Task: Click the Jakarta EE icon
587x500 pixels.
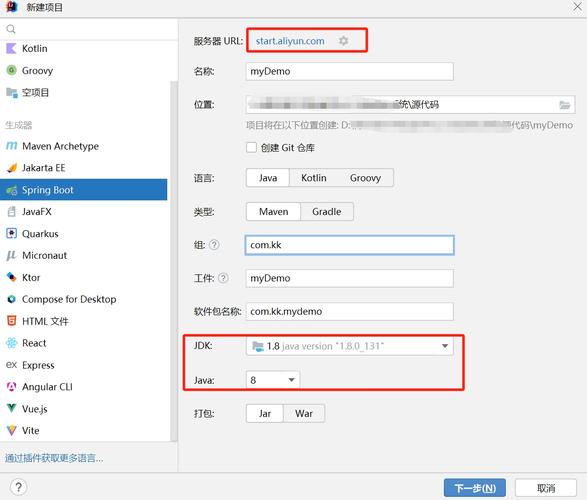Action: pos(12,168)
